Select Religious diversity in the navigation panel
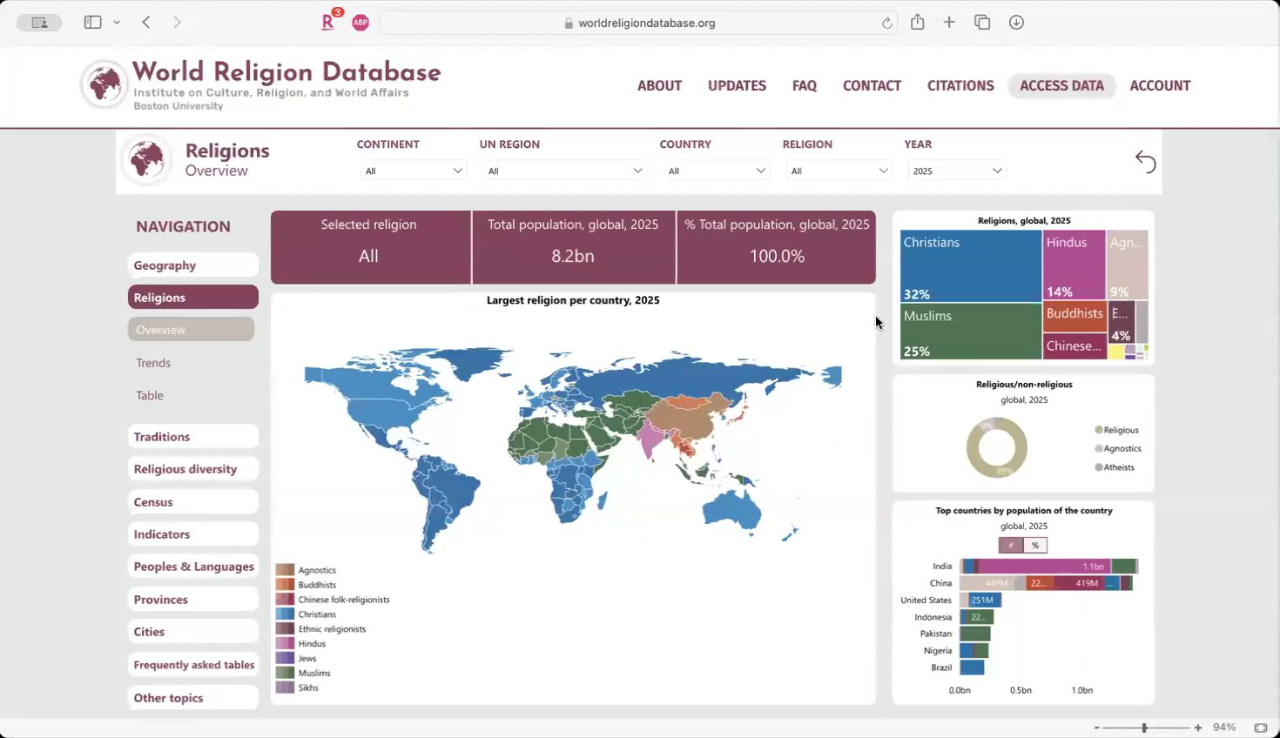The image size is (1280, 738). click(186, 469)
